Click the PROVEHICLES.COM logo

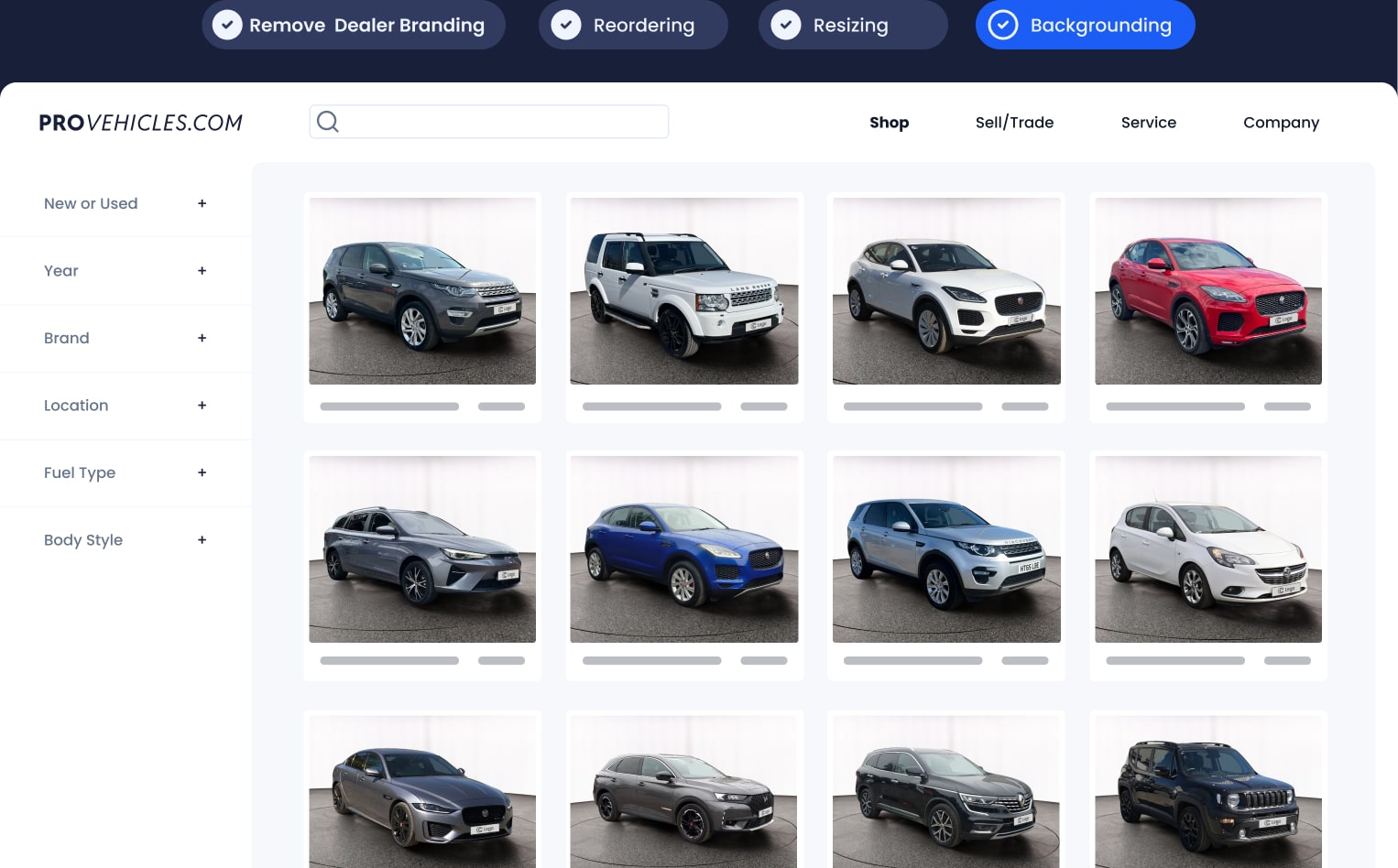(x=140, y=123)
